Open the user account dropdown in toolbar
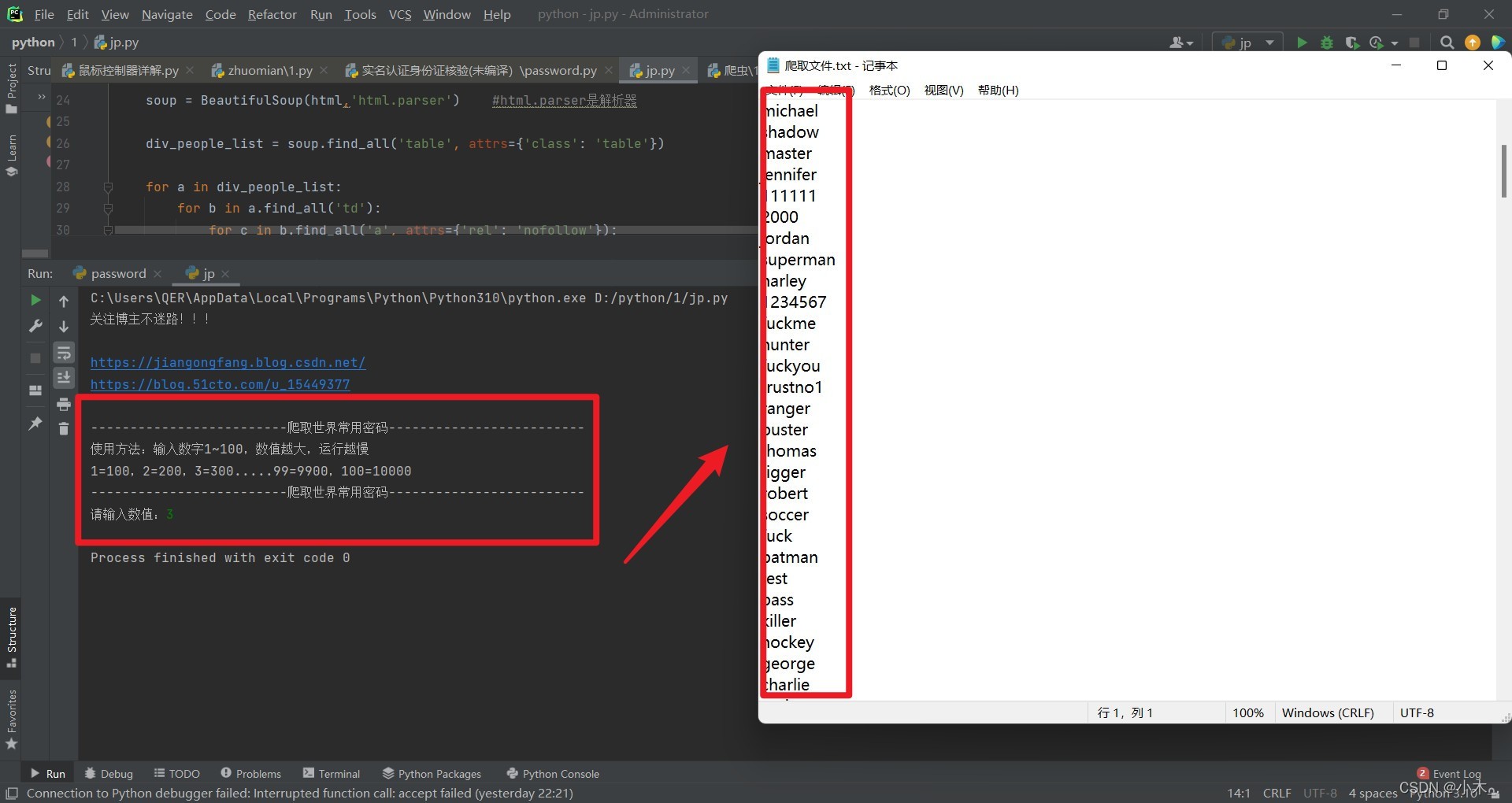This screenshot has width=1512, height=803. point(1180,43)
